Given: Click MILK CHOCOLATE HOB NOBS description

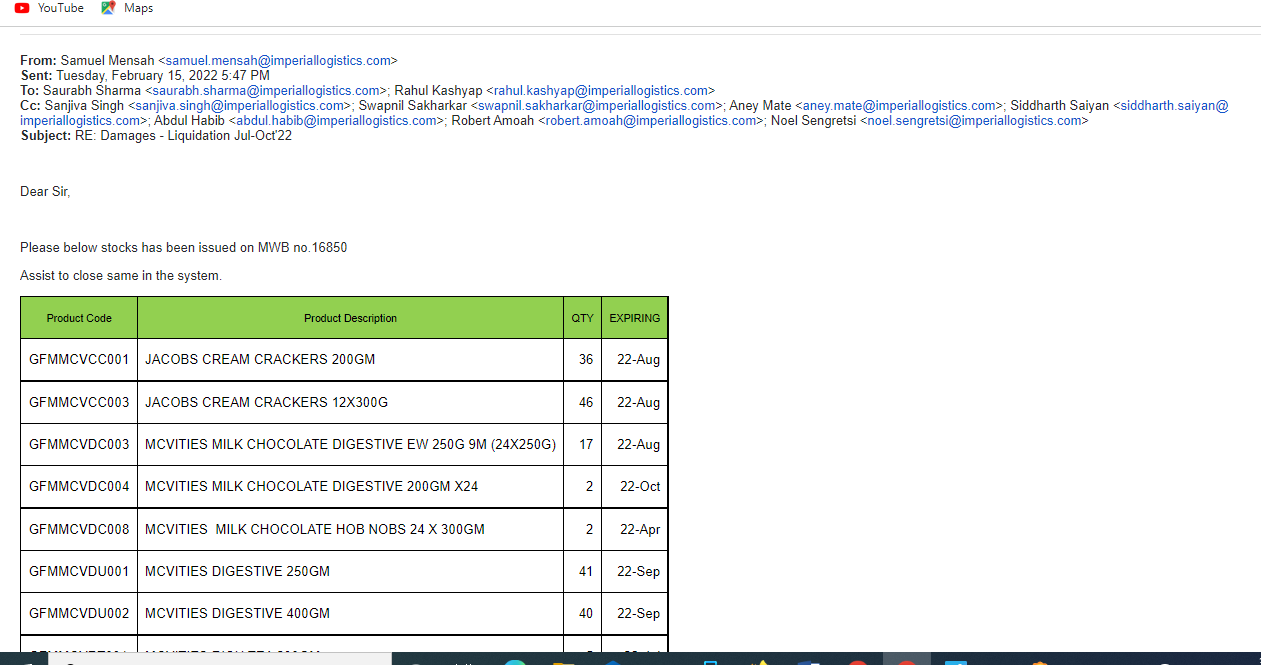Looking at the screenshot, I should [315, 530].
